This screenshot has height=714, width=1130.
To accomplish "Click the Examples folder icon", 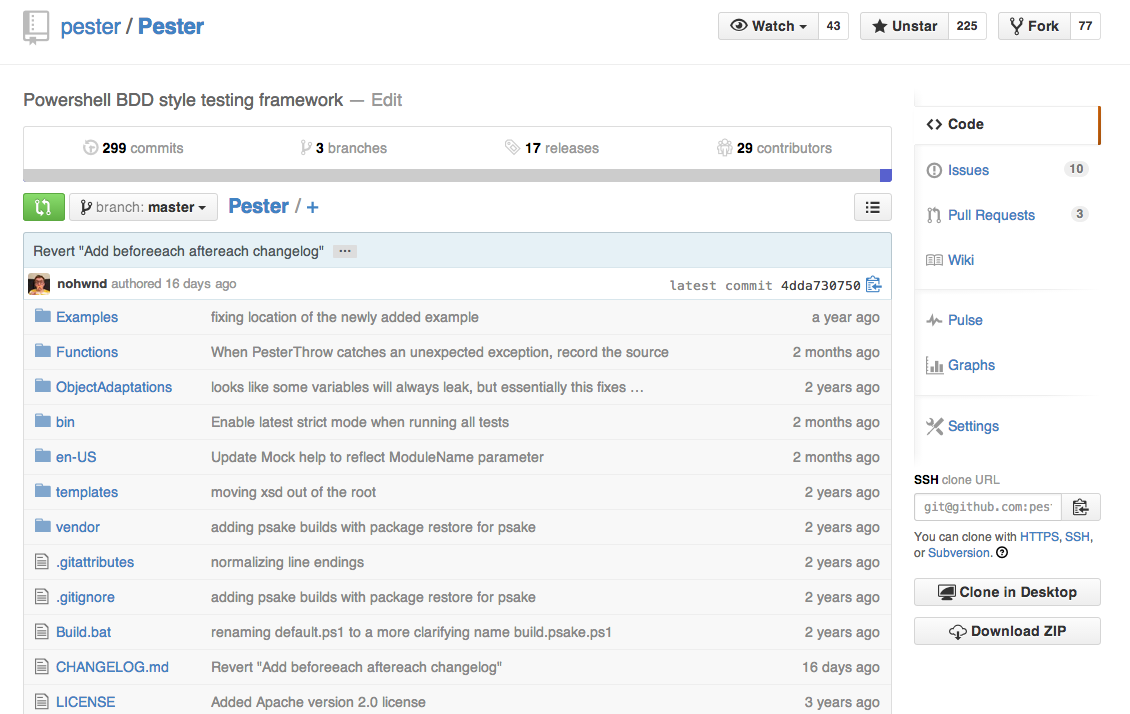I will pyautogui.click(x=43, y=316).
